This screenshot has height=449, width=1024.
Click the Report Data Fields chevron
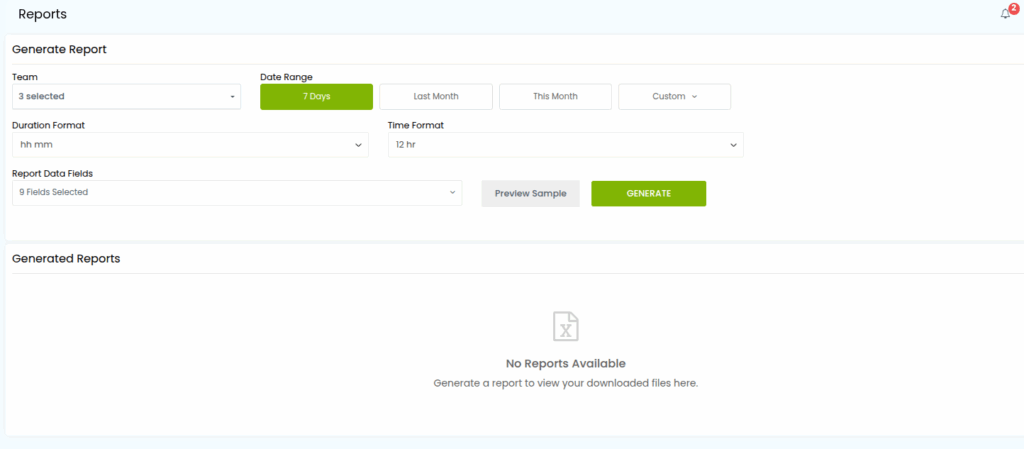452,192
